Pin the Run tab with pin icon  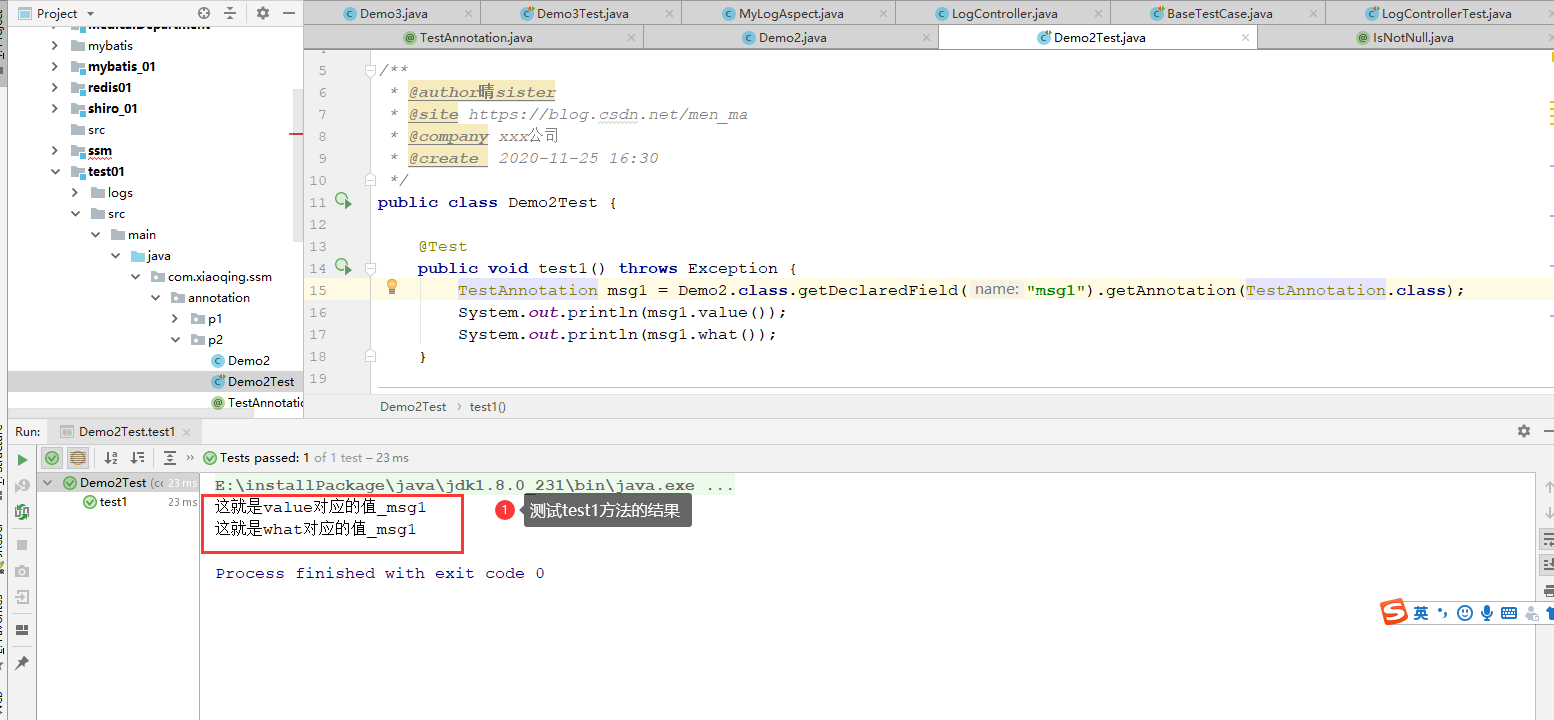click(22, 662)
